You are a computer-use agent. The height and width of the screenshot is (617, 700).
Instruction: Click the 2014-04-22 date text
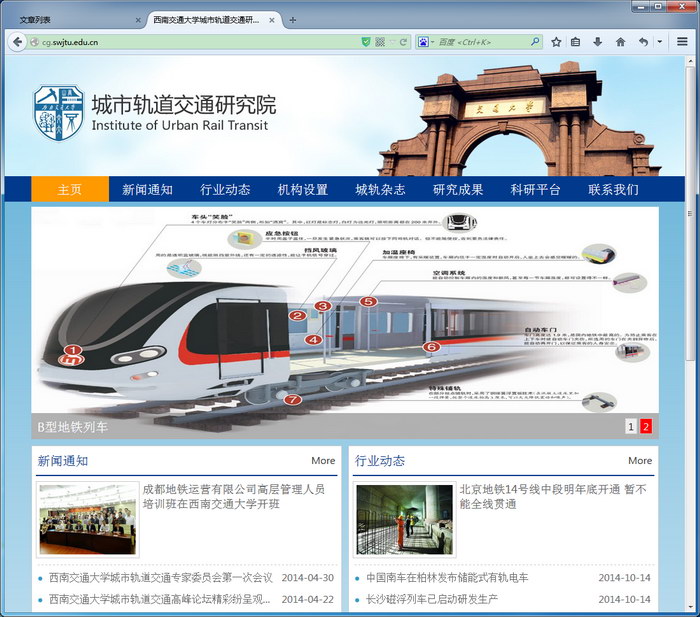[308, 599]
